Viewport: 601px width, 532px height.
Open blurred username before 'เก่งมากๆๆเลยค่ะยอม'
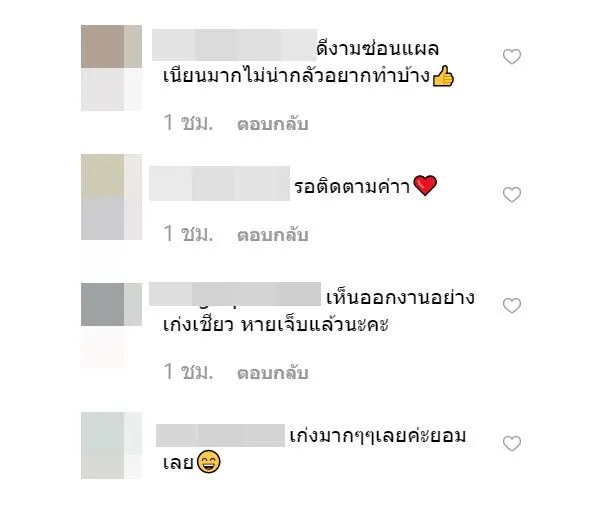pyautogui.click(x=220, y=435)
